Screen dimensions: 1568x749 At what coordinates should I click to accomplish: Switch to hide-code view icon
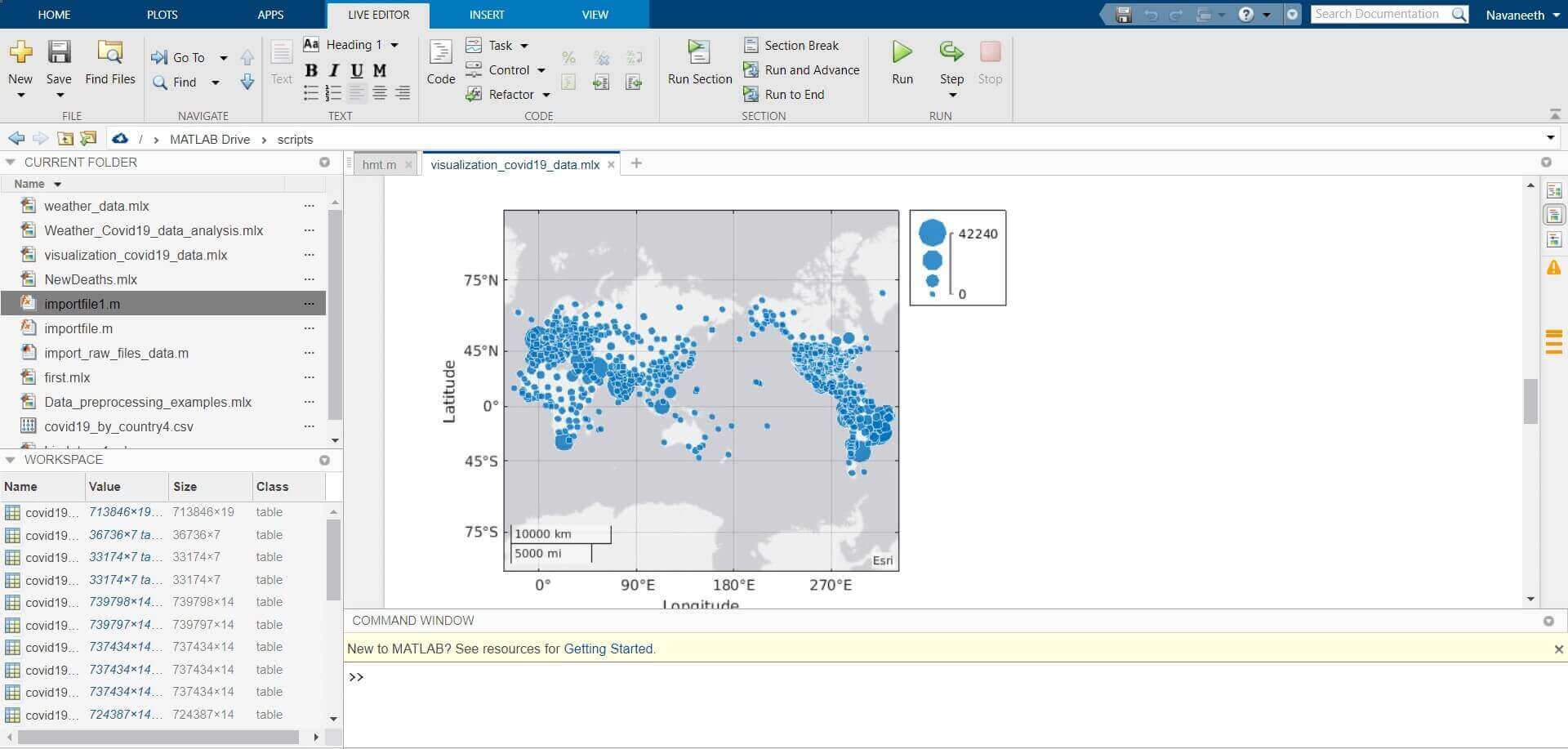pos(1554,239)
